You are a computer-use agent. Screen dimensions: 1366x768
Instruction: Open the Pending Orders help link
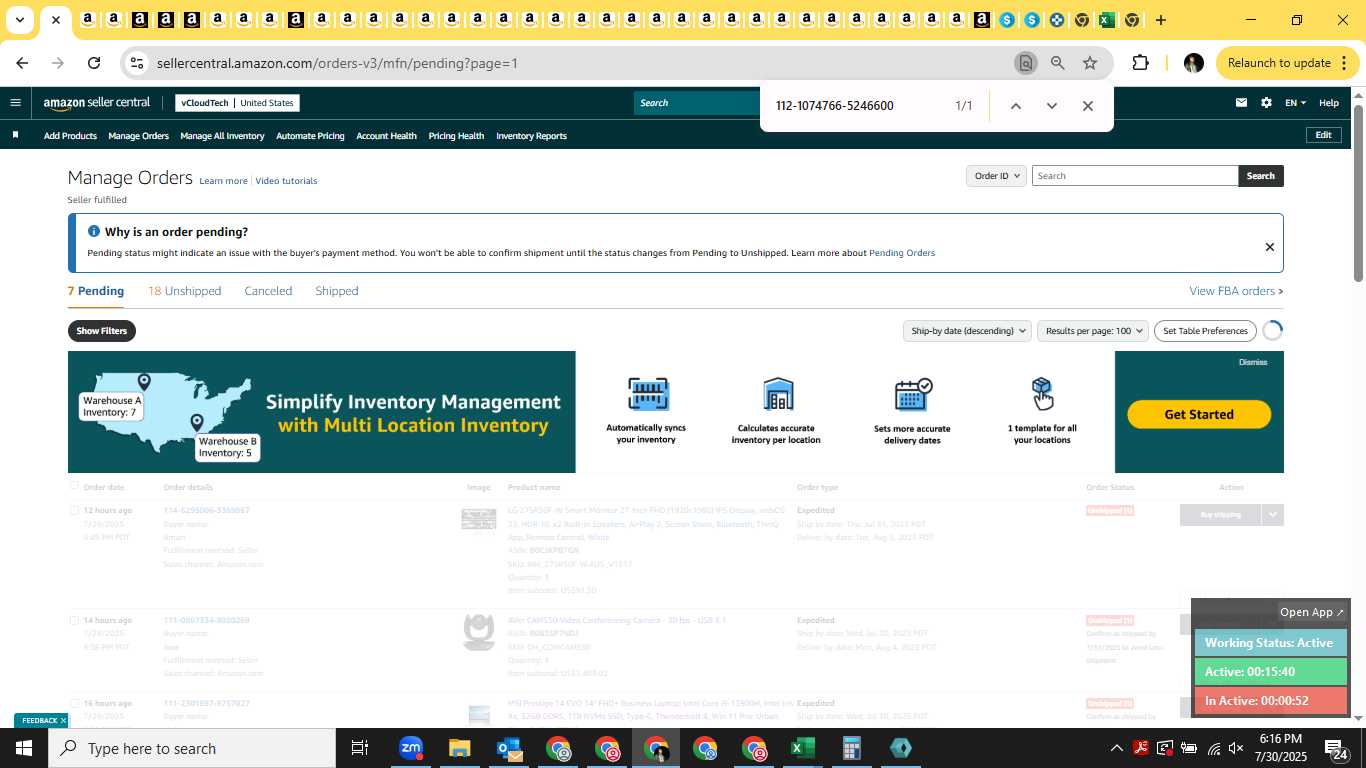[x=902, y=253]
